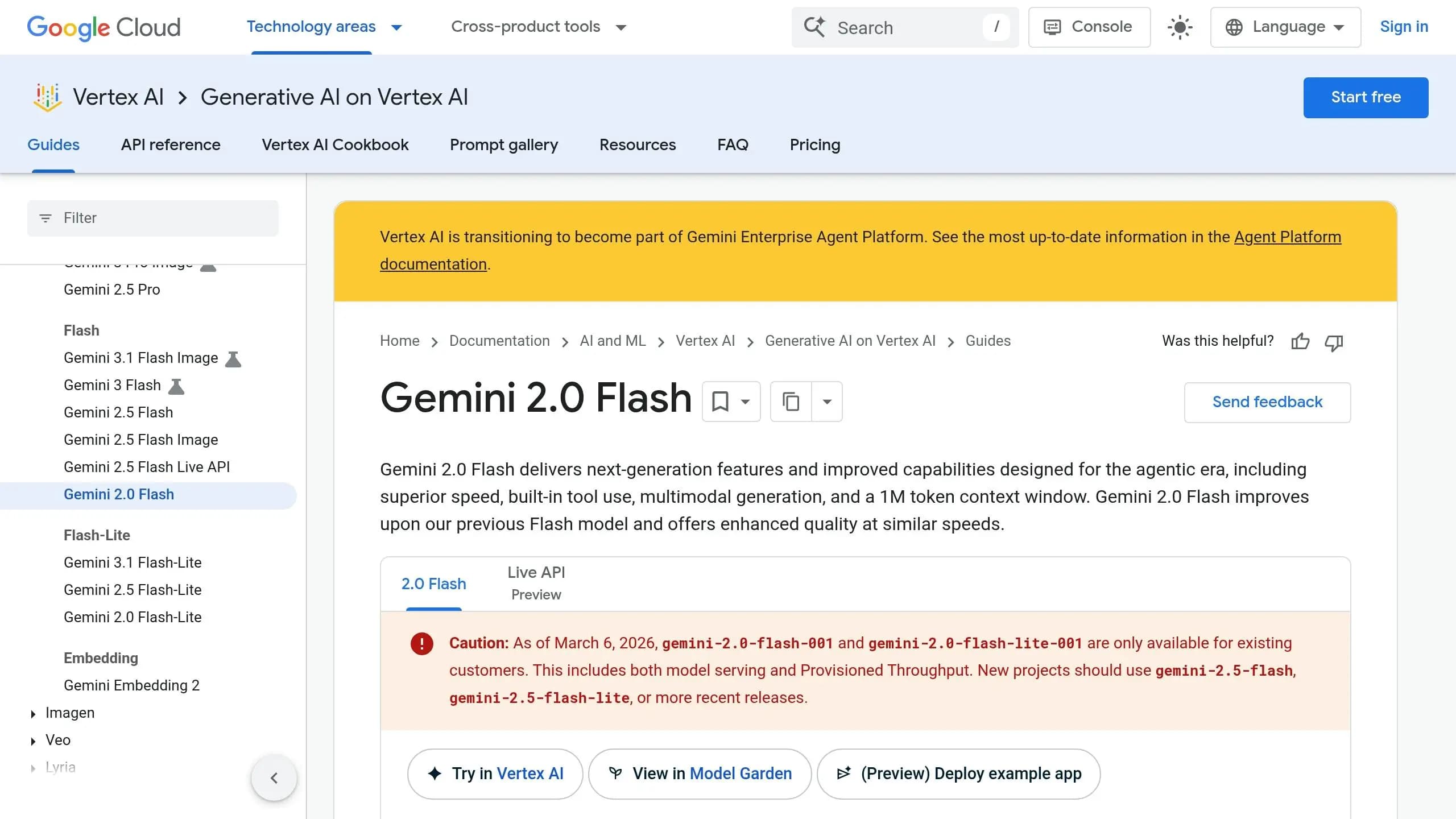Click the filter lines icon in sidebar

[x=45, y=218]
